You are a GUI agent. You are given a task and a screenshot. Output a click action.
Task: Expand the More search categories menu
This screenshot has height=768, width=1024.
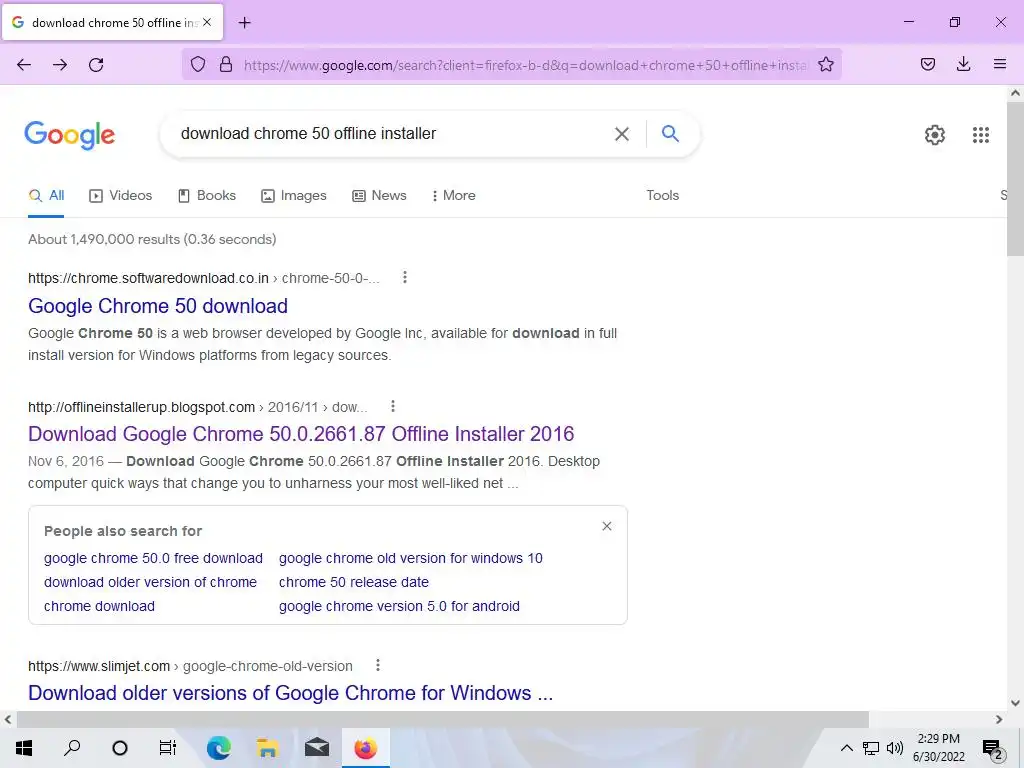click(453, 195)
